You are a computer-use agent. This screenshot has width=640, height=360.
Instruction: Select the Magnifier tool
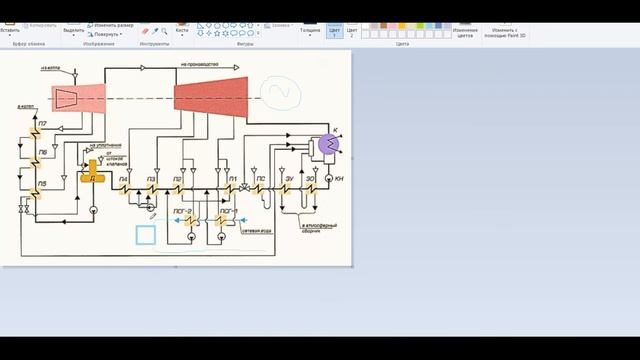(164, 31)
